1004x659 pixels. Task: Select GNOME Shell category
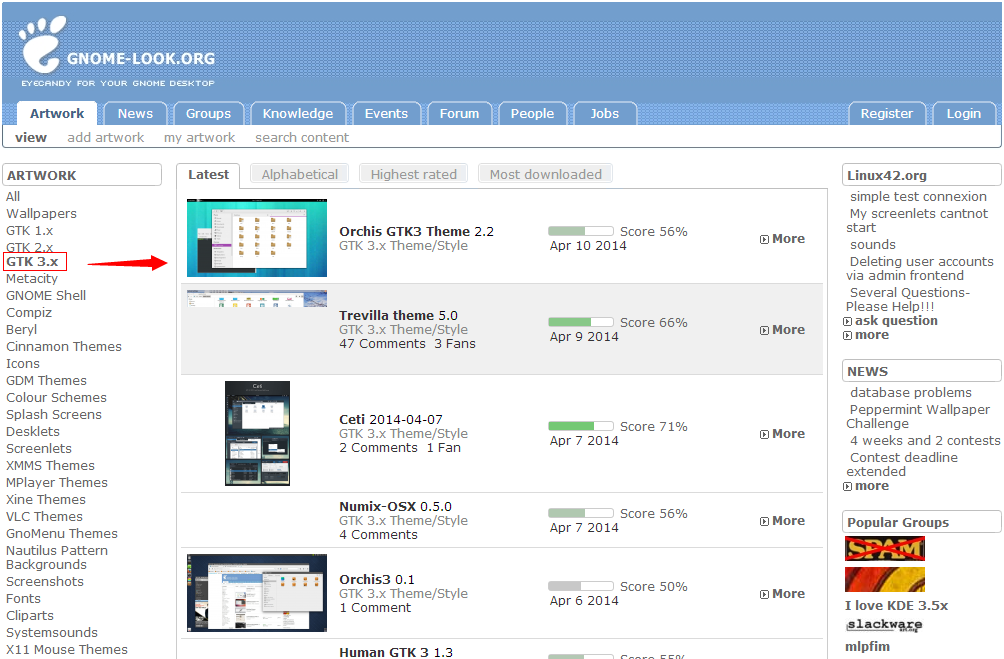pyautogui.click(x=46, y=295)
